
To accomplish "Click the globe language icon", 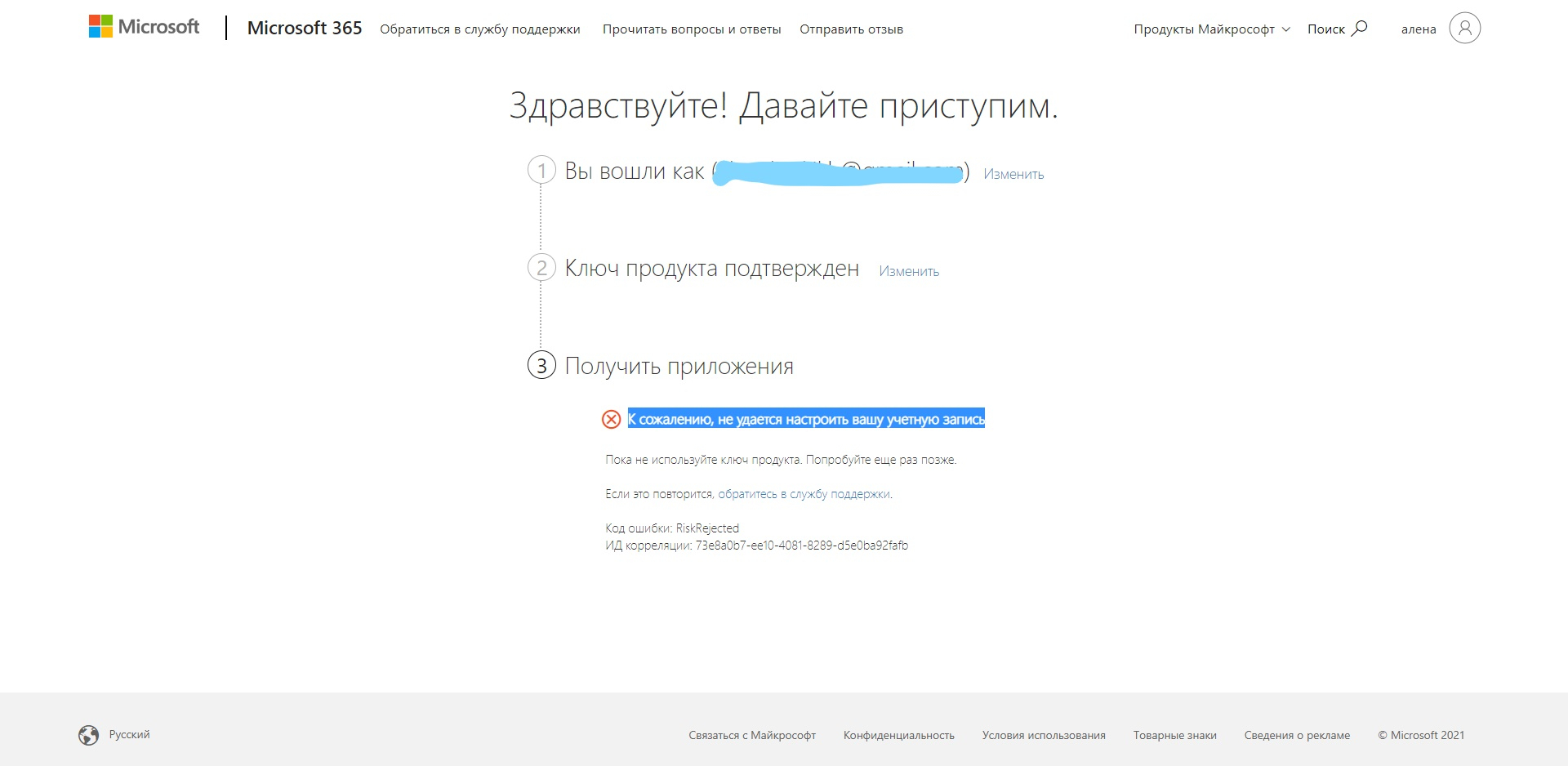I will tap(89, 735).
